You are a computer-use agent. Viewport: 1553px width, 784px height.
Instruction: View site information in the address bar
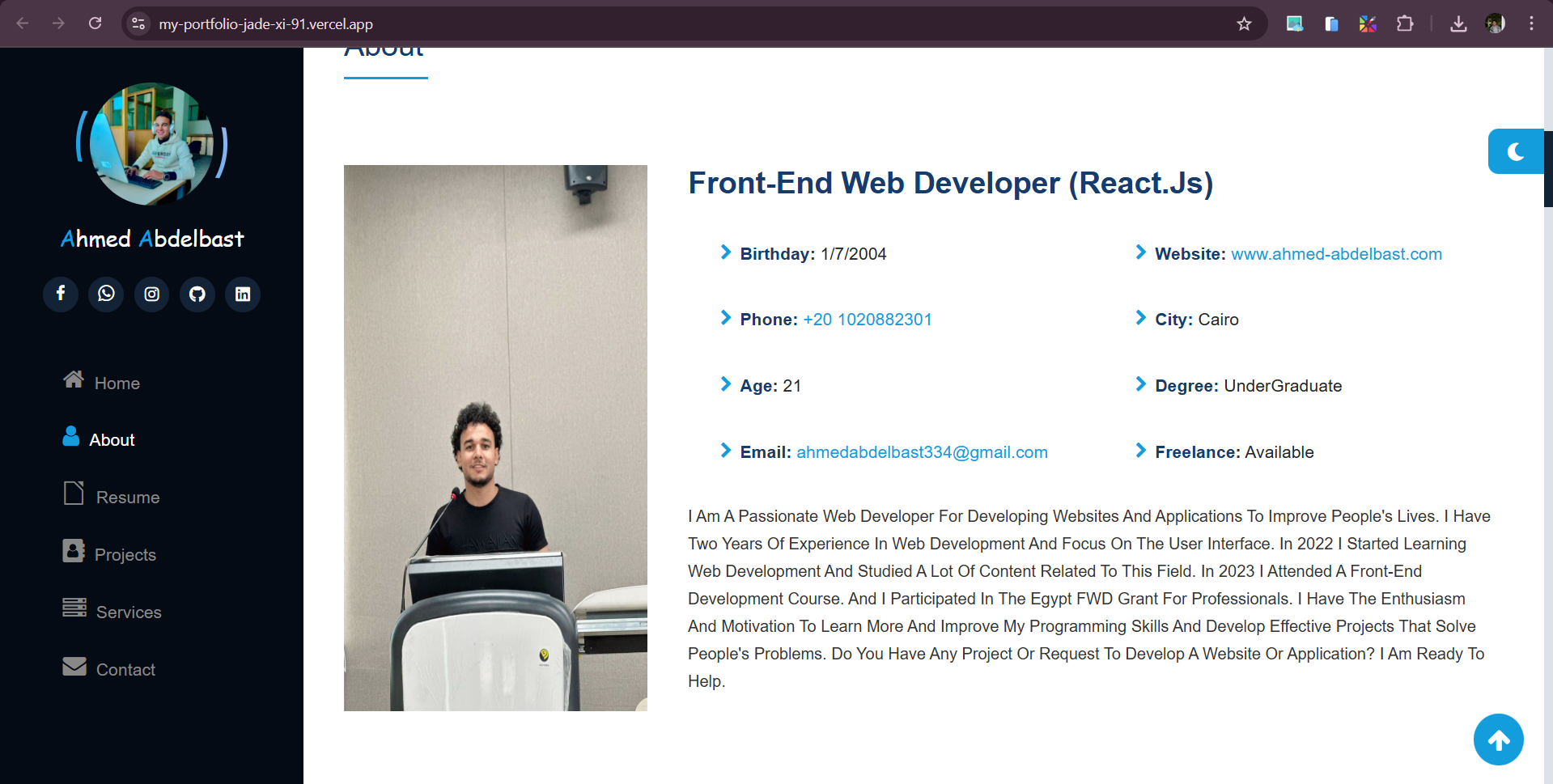[x=138, y=23]
